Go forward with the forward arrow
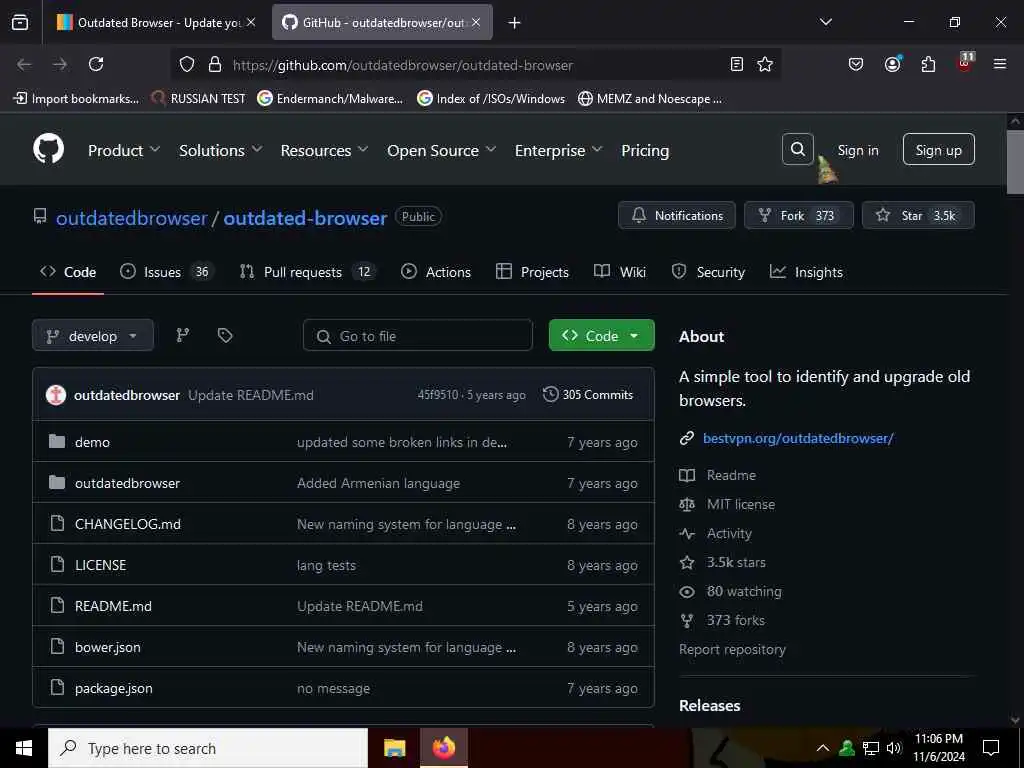The width and height of the screenshot is (1024, 768). 60,64
